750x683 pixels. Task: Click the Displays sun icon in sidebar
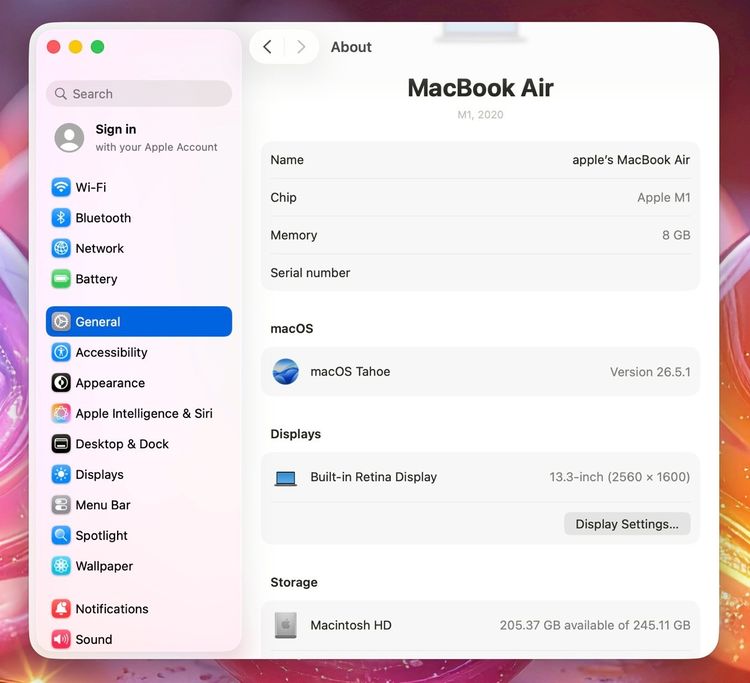tap(61, 474)
